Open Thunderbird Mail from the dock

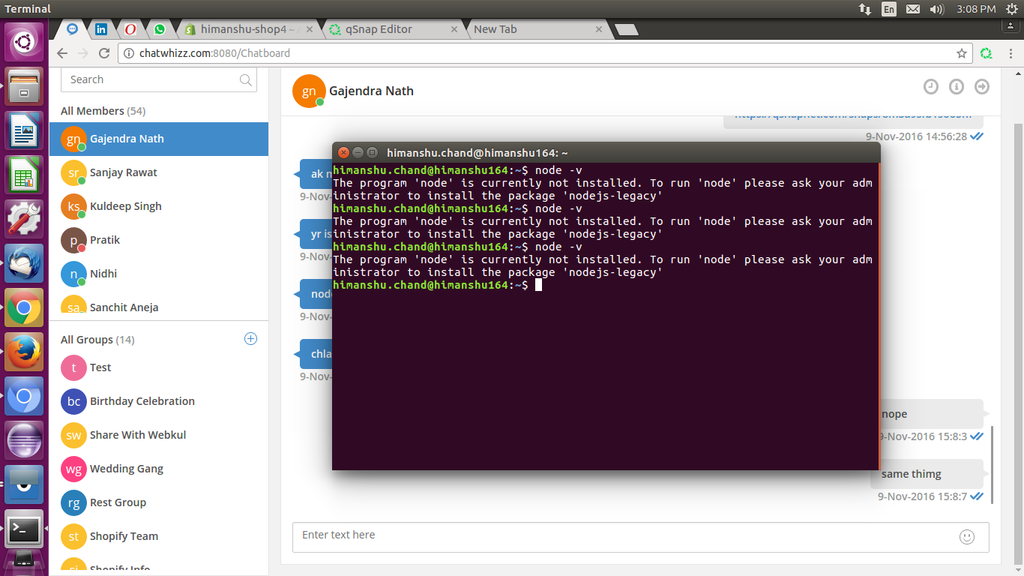[x=24, y=263]
